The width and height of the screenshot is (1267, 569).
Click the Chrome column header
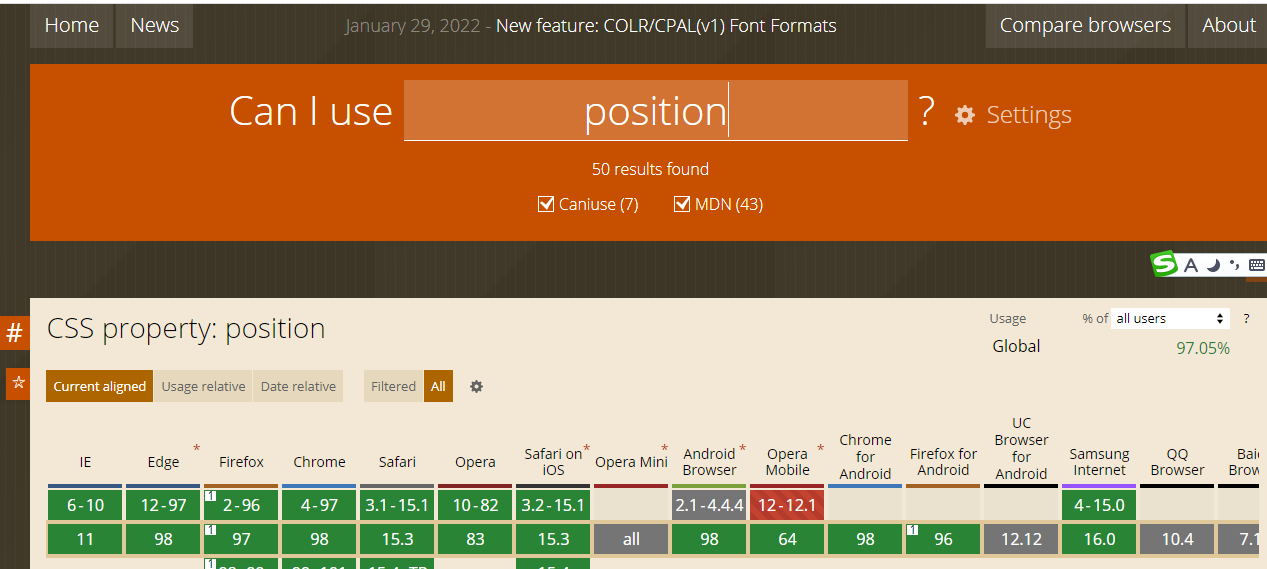coord(319,462)
